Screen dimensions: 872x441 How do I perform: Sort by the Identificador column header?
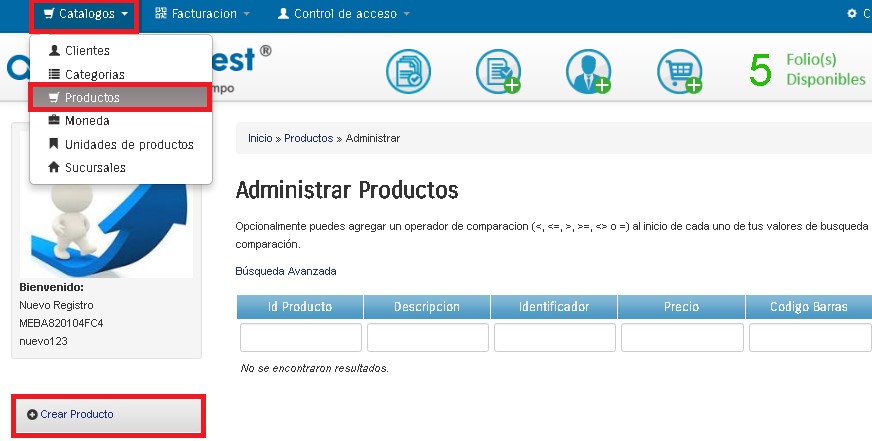(x=553, y=307)
